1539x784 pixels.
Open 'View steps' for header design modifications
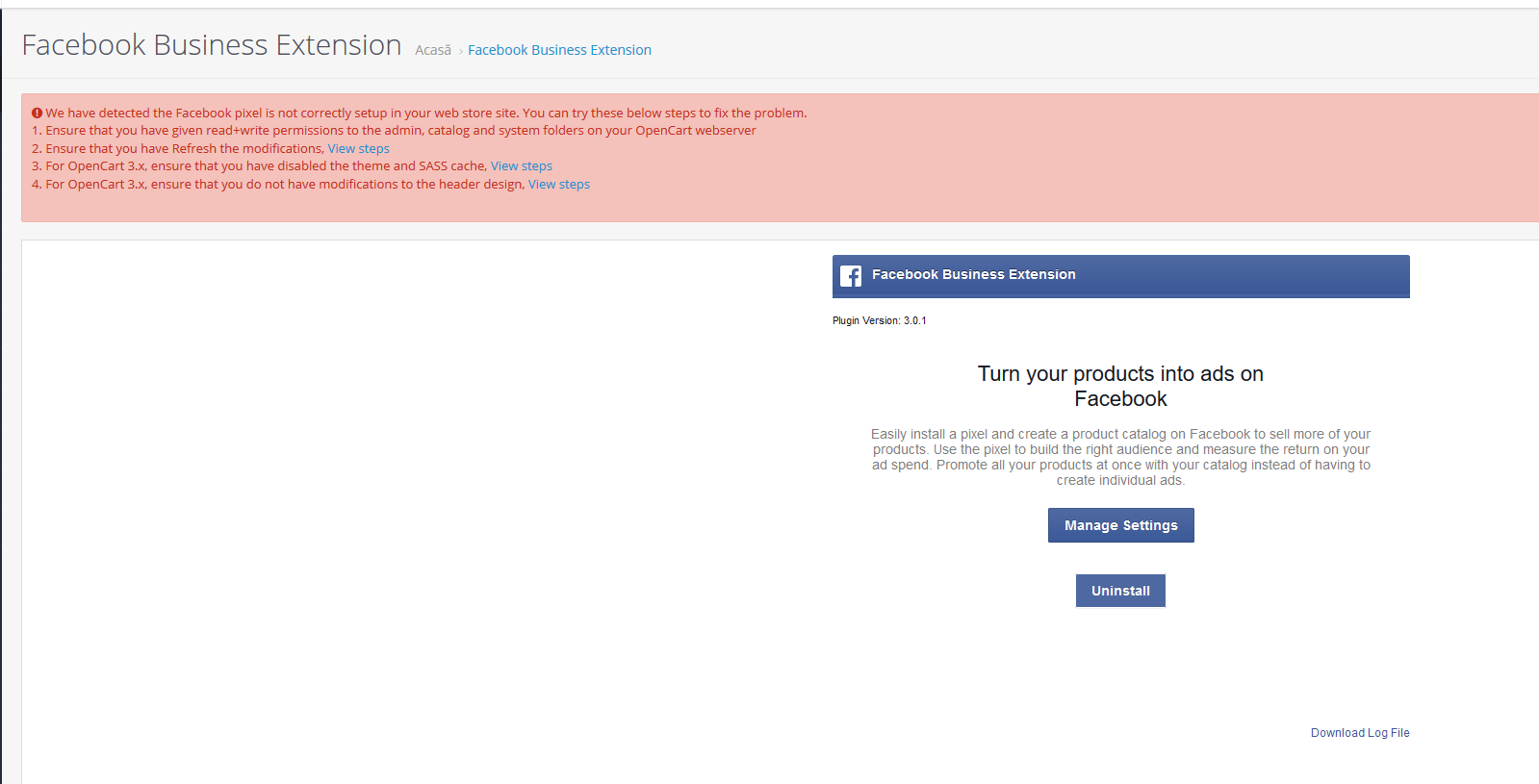point(558,184)
